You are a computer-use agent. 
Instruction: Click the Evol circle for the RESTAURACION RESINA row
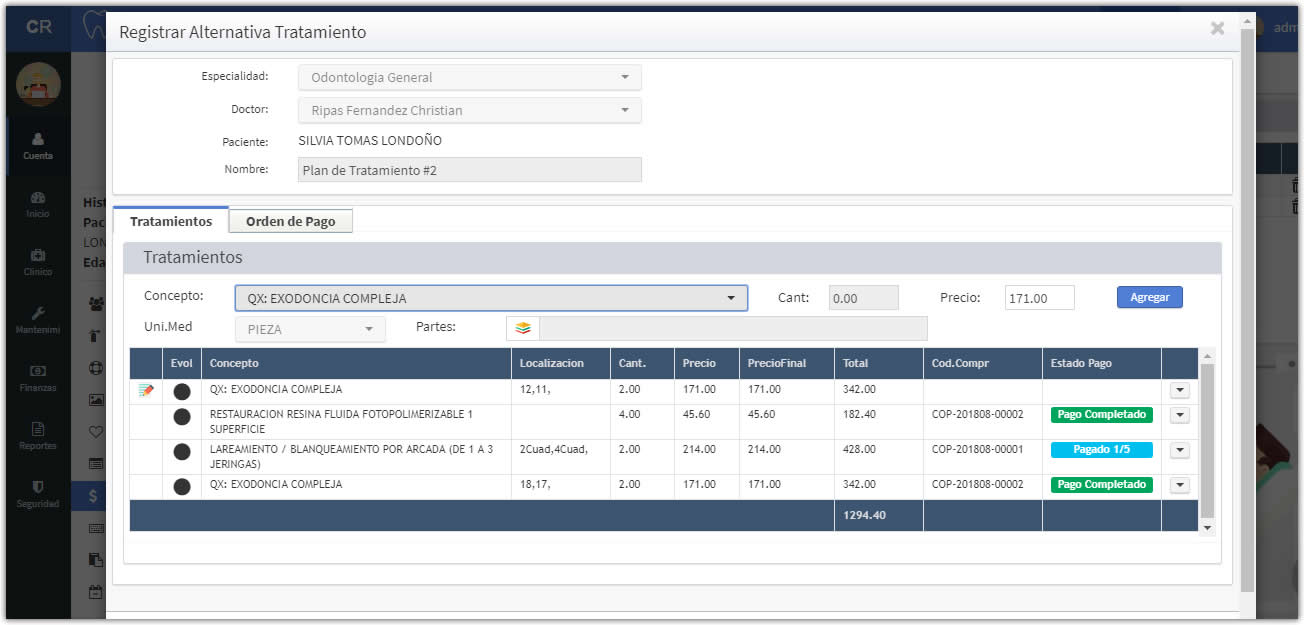(x=181, y=417)
